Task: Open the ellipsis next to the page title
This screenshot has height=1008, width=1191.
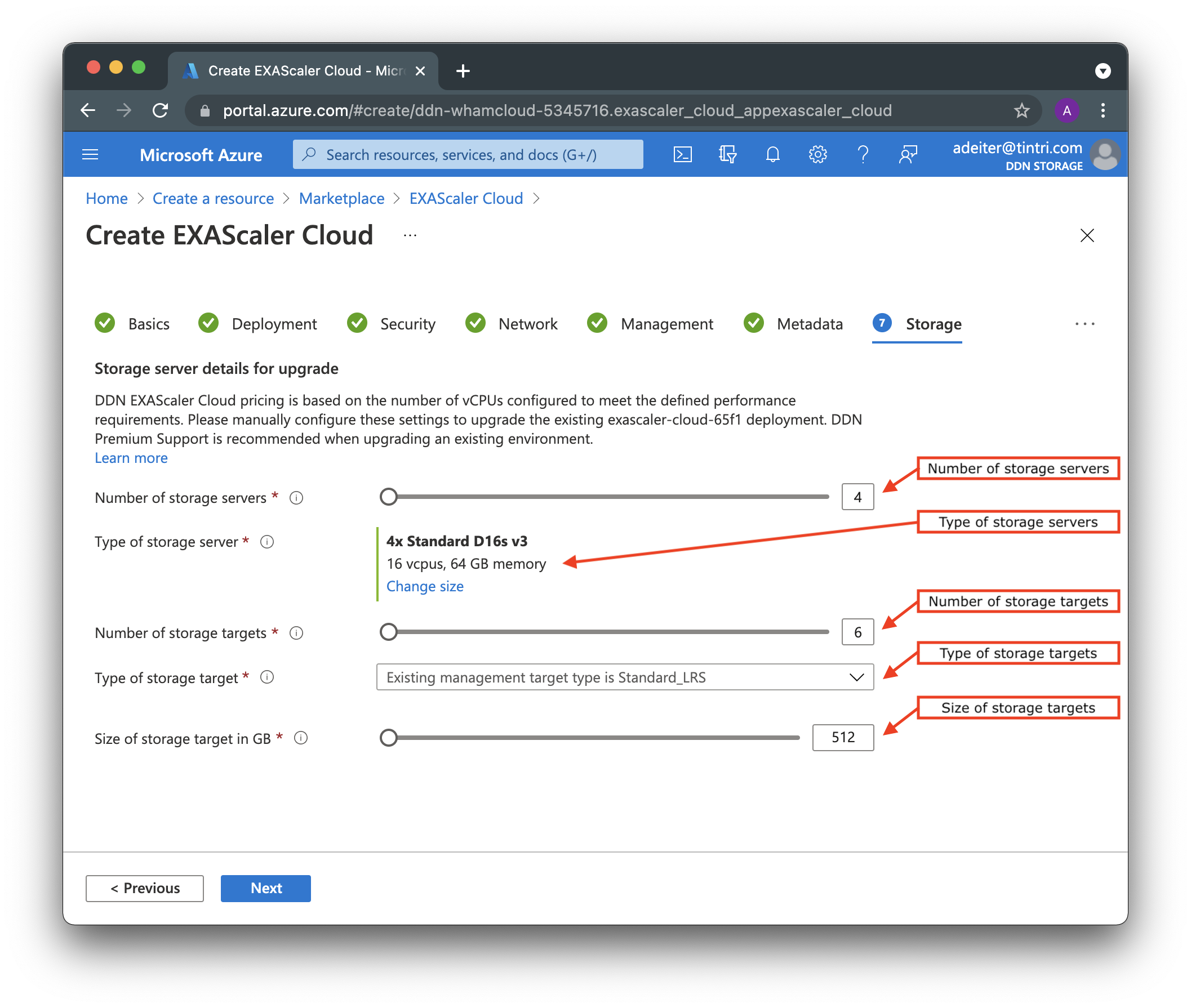Action: (410, 235)
